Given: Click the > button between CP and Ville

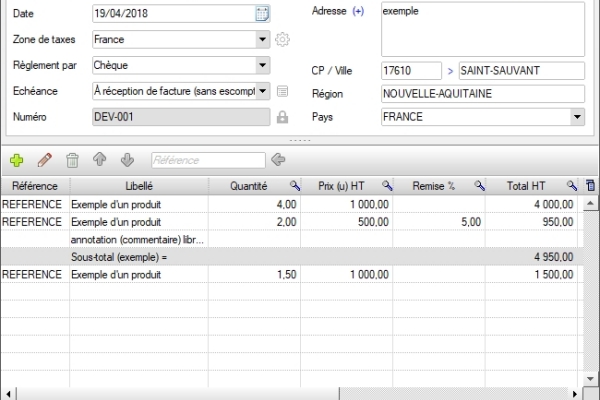Looking at the screenshot, I should tap(450, 72).
